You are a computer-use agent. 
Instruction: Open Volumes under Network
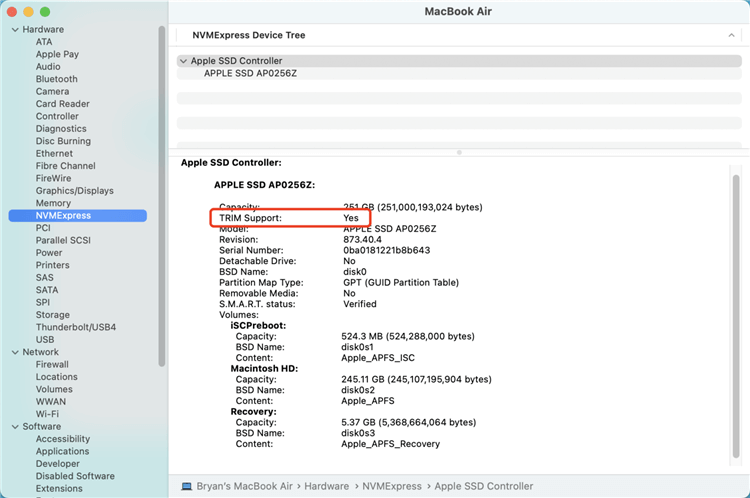click(x=54, y=390)
